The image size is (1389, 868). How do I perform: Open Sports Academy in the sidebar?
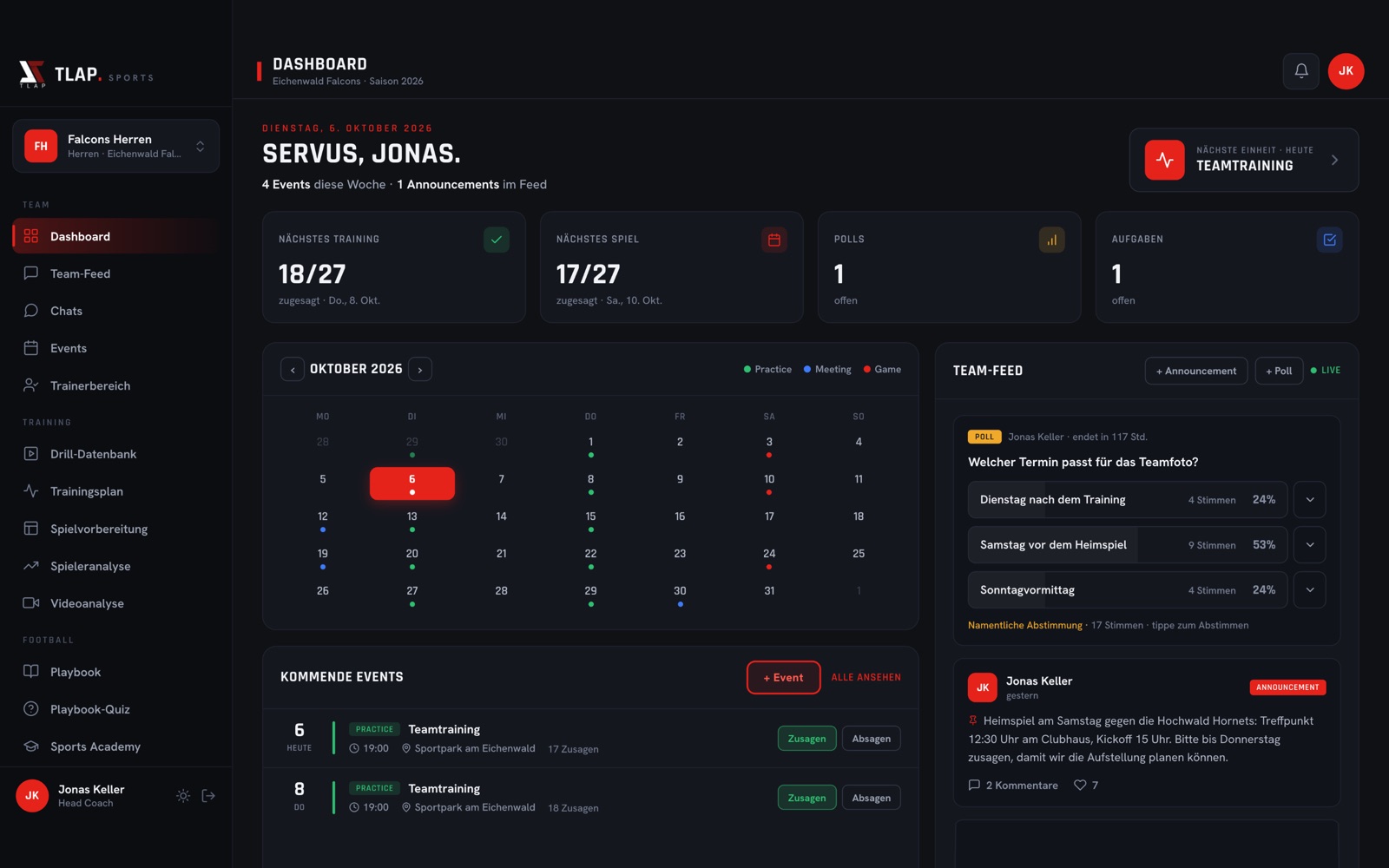point(115,746)
